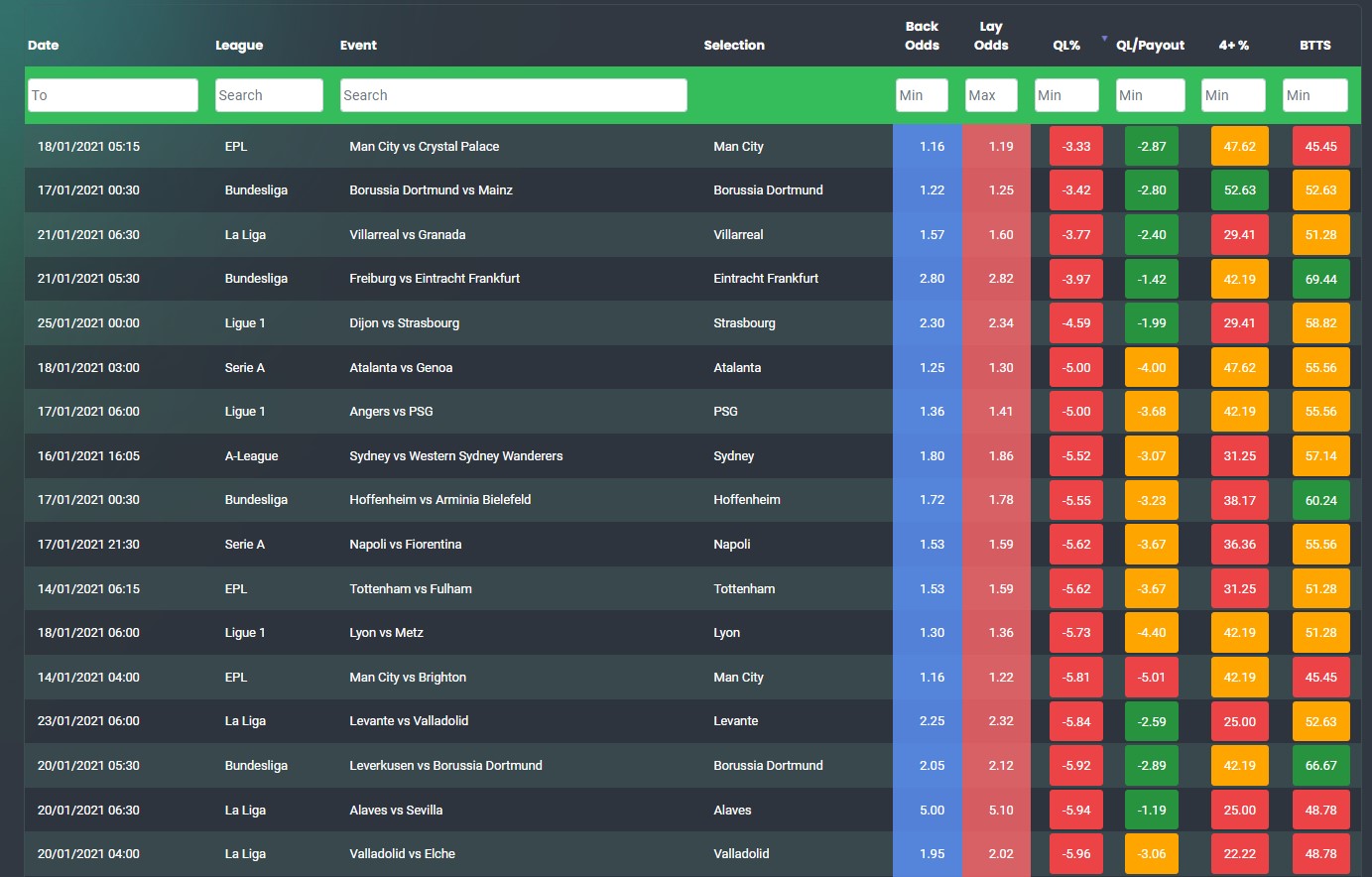This screenshot has height=877, width=1372.
Task: Click lay odds 2.34 for Strasbourg
Action: [x=1001, y=322]
